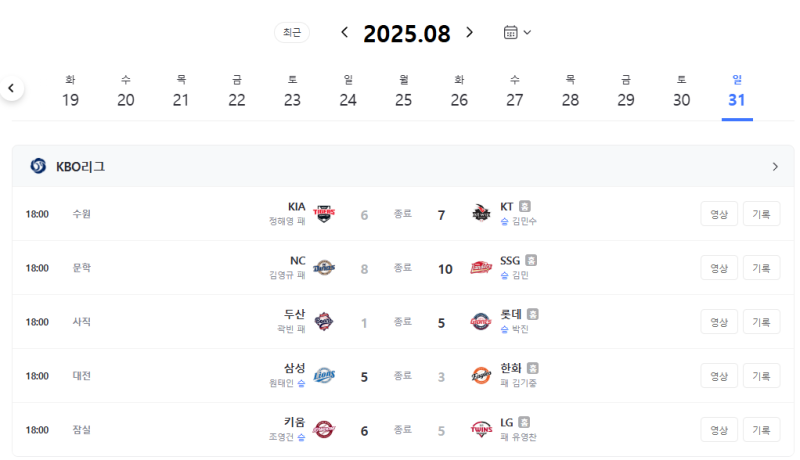Open the calendar date picker dropdown
Image resolution: width=800 pixels, height=460 pixels.
tap(516, 32)
